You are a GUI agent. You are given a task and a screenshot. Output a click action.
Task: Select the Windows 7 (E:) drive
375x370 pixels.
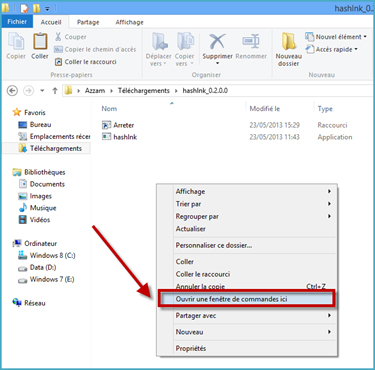46,279
